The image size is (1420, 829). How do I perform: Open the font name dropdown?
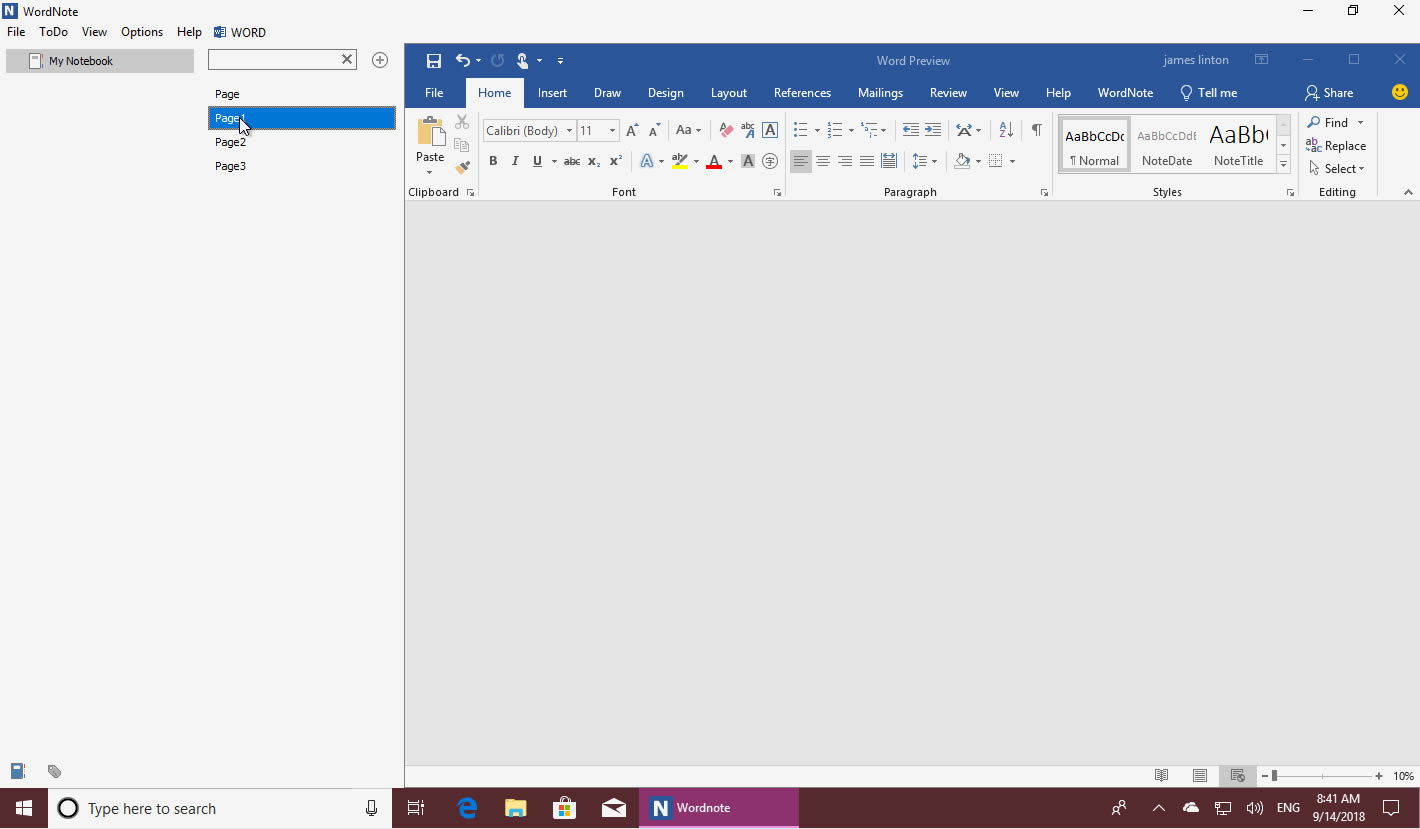tap(569, 131)
